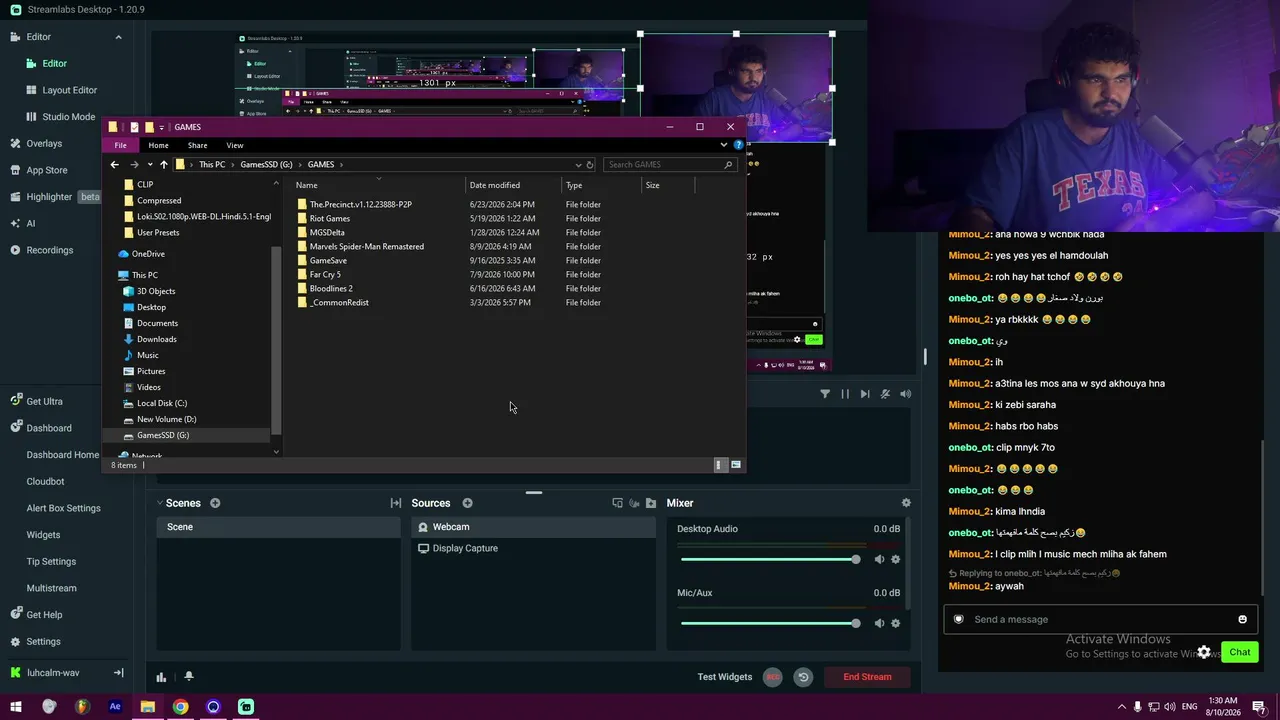Image resolution: width=1280 pixels, height=720 pixels.
Task: Click the Search GAMES box
Action: 670,165
